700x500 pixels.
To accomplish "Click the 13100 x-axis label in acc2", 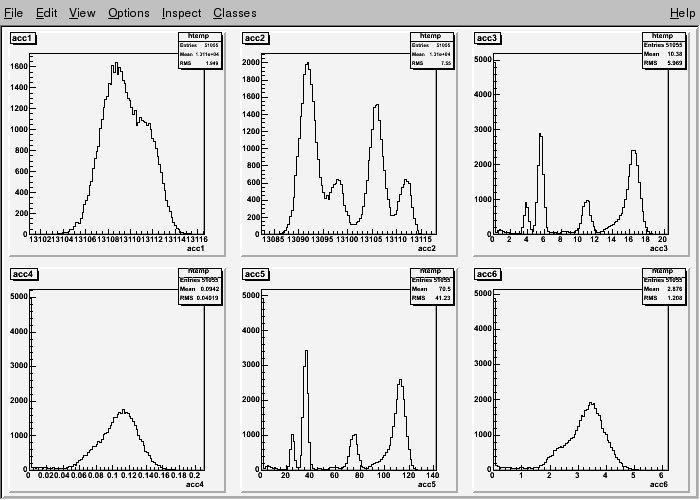I will coord(348,240).
